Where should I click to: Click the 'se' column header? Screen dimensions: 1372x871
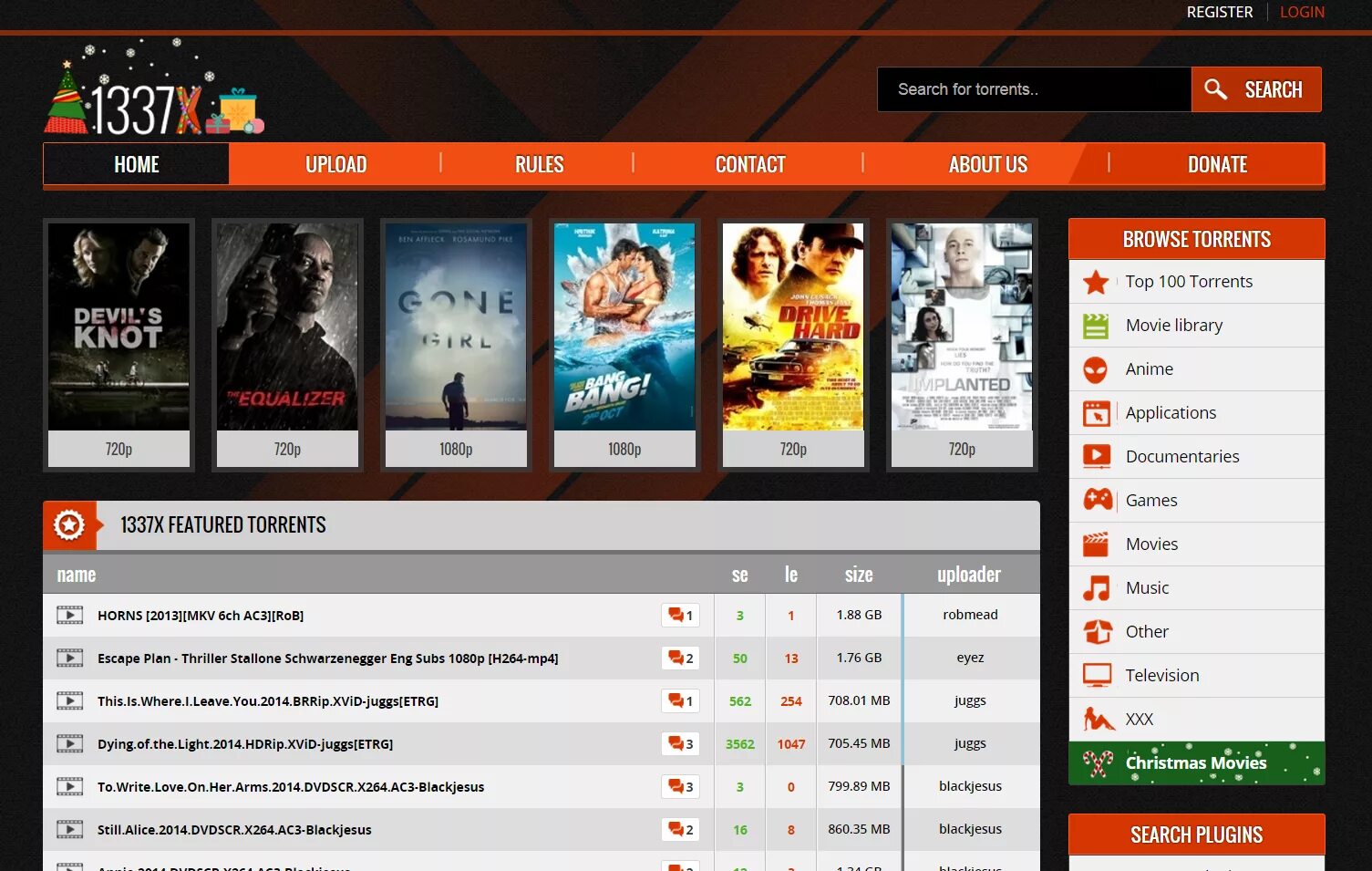[x=739, y=575]
